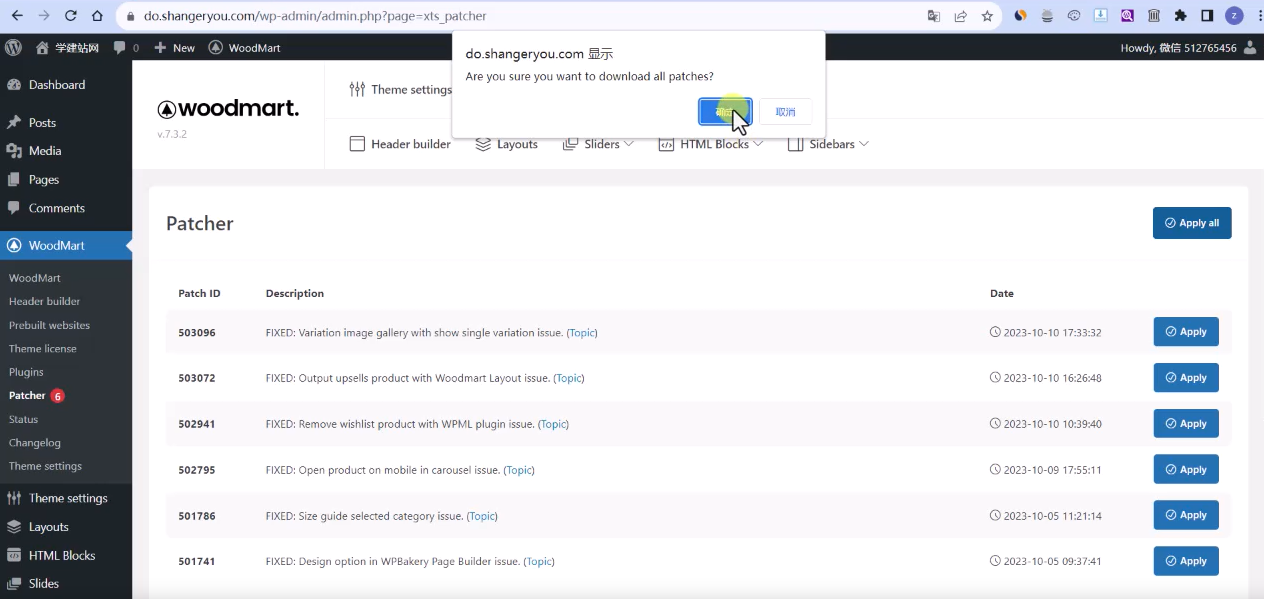Viewport: 1264px width, 599px height.
Task: Open Plugins in the WoodMart submenu
Action: 26,372
